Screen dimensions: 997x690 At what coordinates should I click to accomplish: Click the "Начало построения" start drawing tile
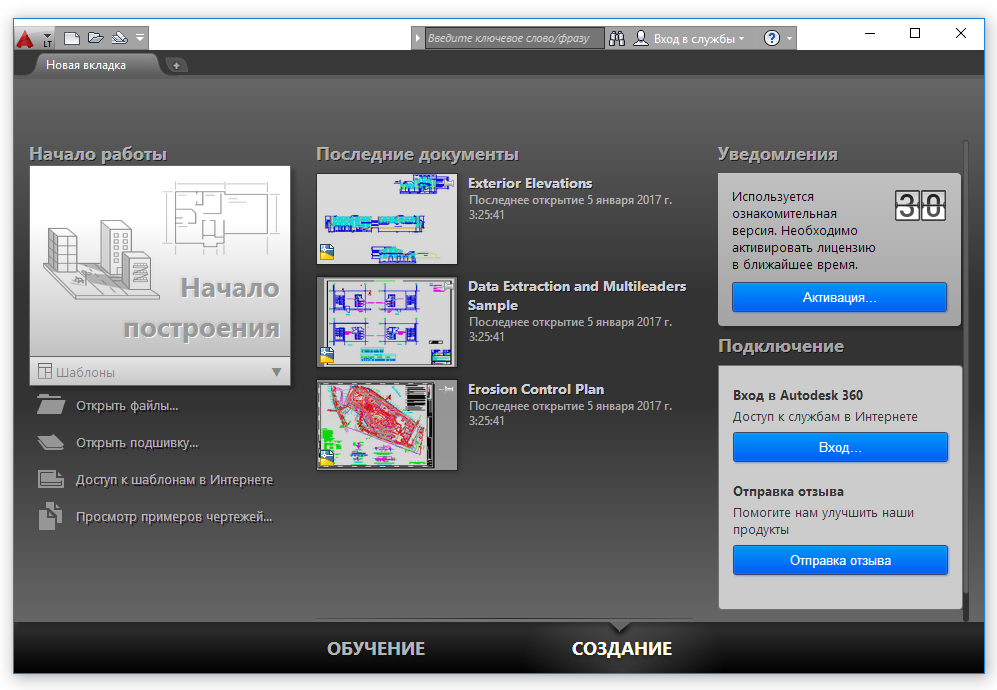[160, 261]
